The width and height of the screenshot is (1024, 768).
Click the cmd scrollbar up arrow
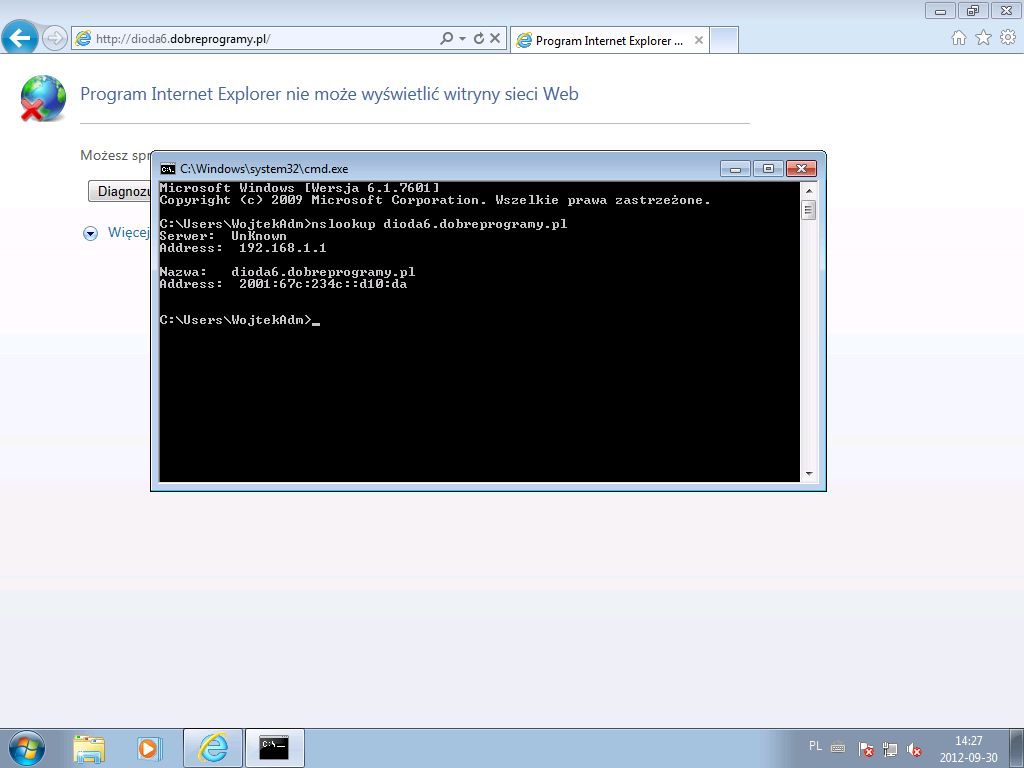click(808, 191)
